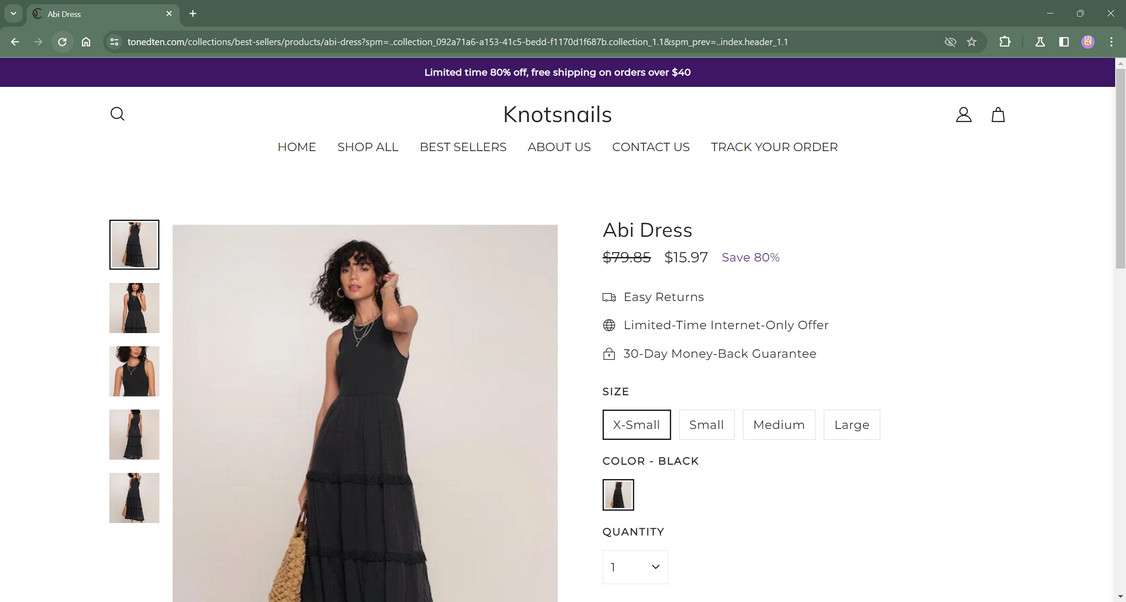Select the Black color swatch

click(x=617, y=493)
